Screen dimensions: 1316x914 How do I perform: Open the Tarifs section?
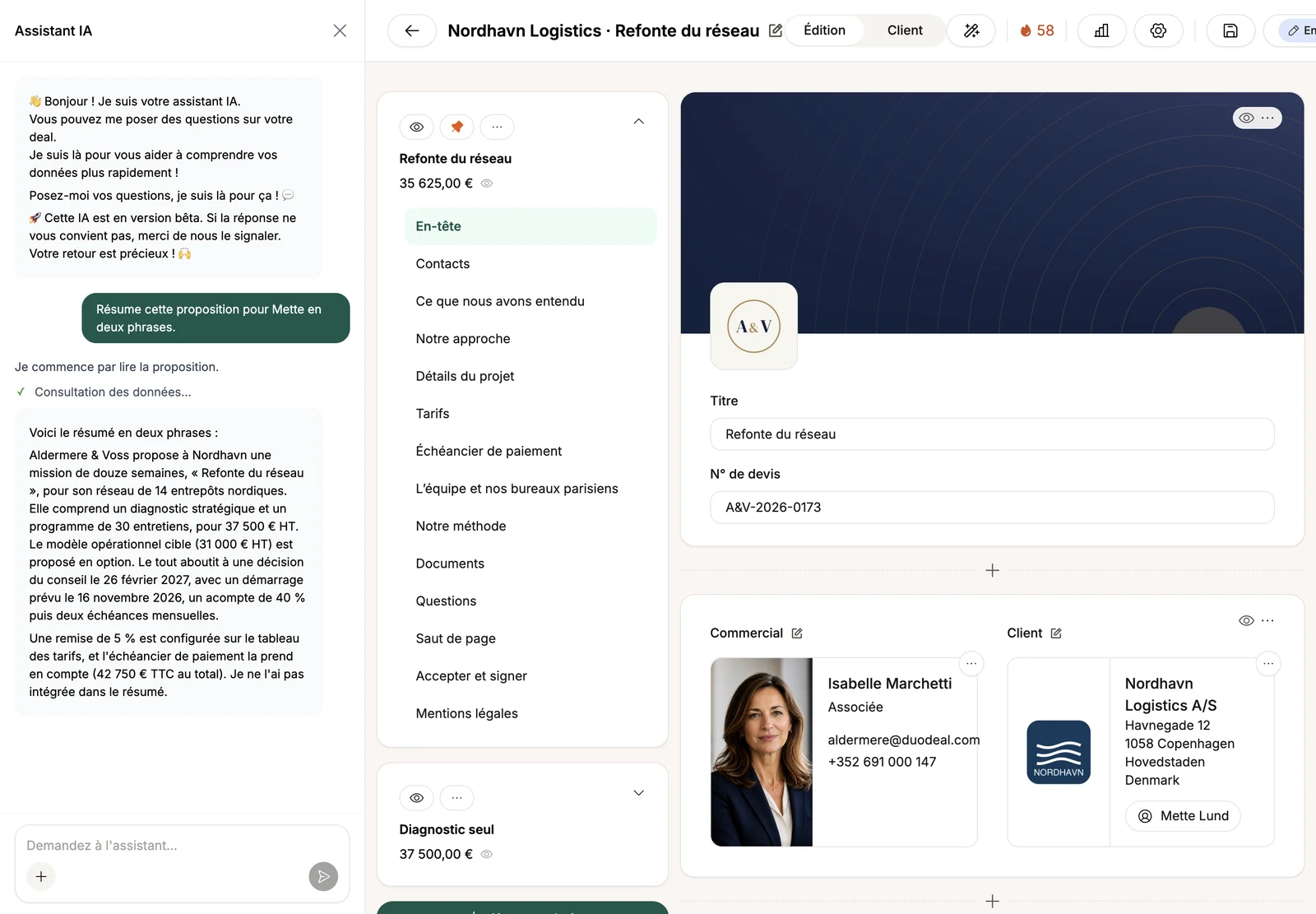[531, 414]
